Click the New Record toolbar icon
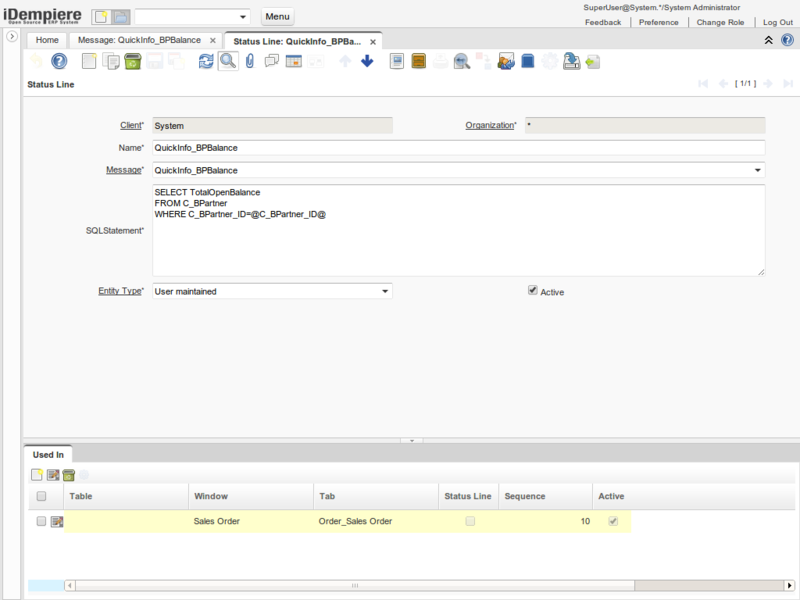Image resolution: width=800 pixels, height=600 pixels. (89, 62)
